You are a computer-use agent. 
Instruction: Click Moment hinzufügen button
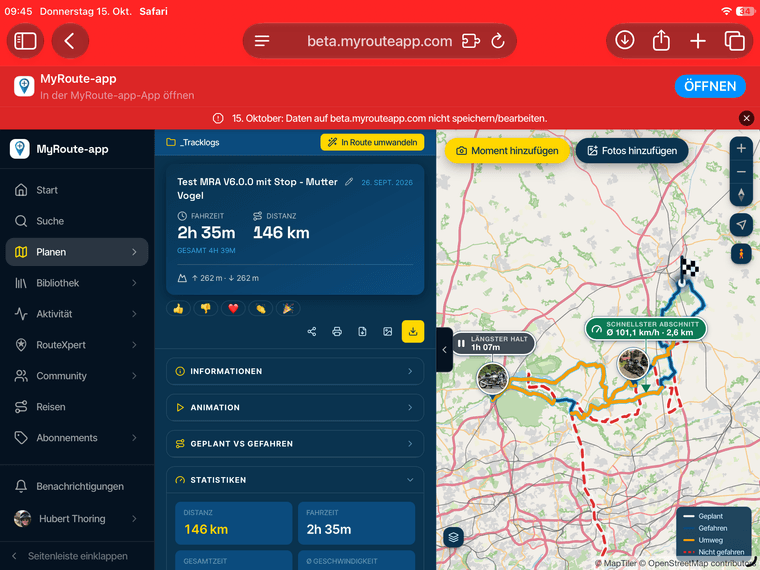tap(507, 151)
